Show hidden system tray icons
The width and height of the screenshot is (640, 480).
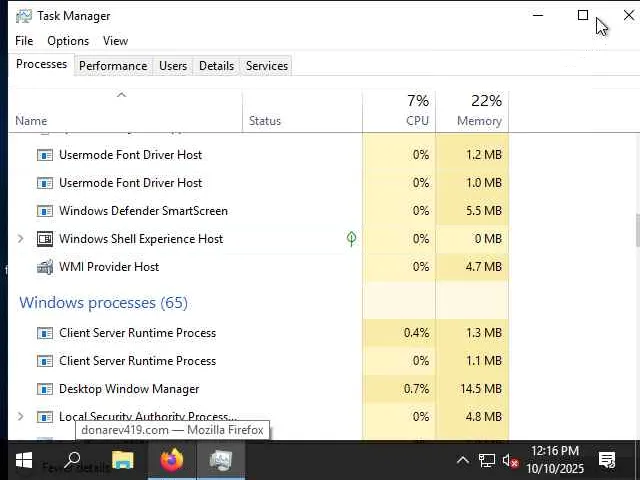pyautogui.click(x=462, y=460)
